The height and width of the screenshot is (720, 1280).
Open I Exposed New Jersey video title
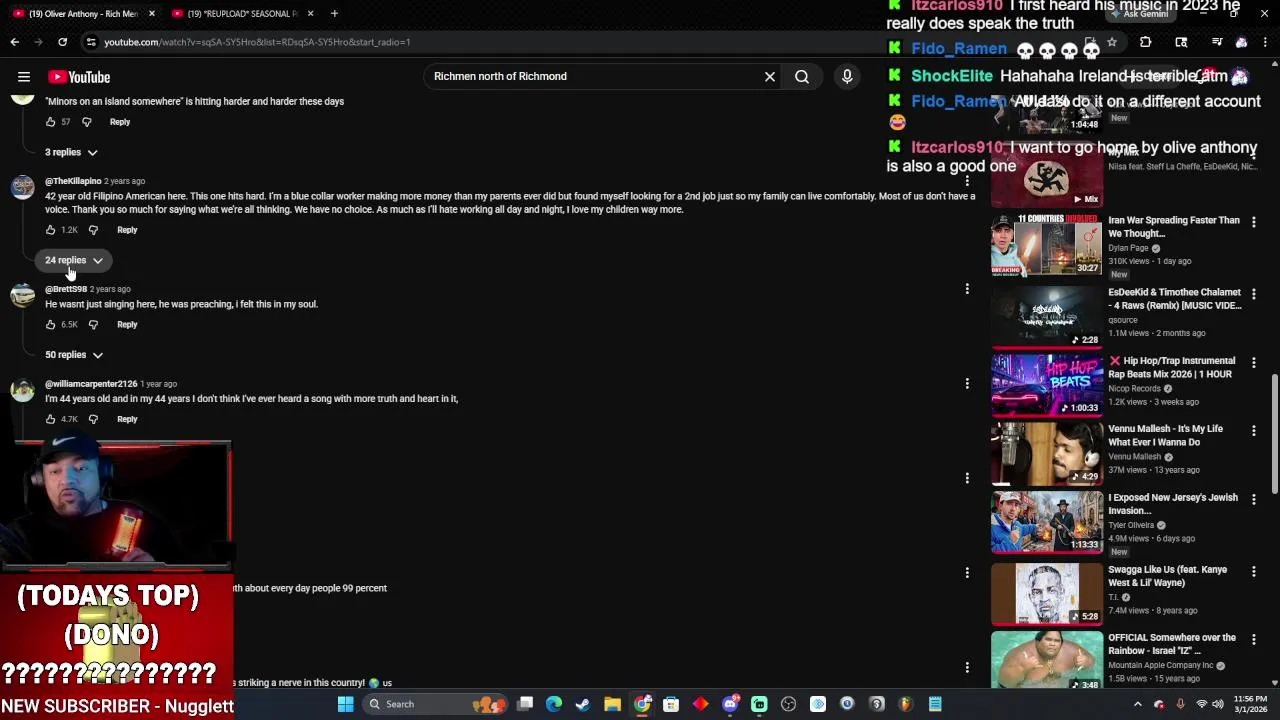[1173, 504]
